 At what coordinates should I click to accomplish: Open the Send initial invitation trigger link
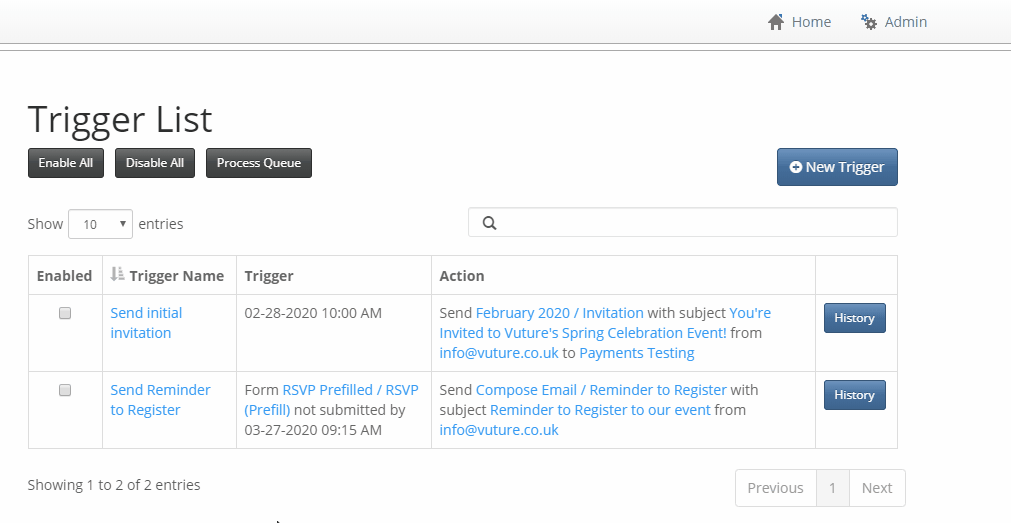[x=146, y=322]
